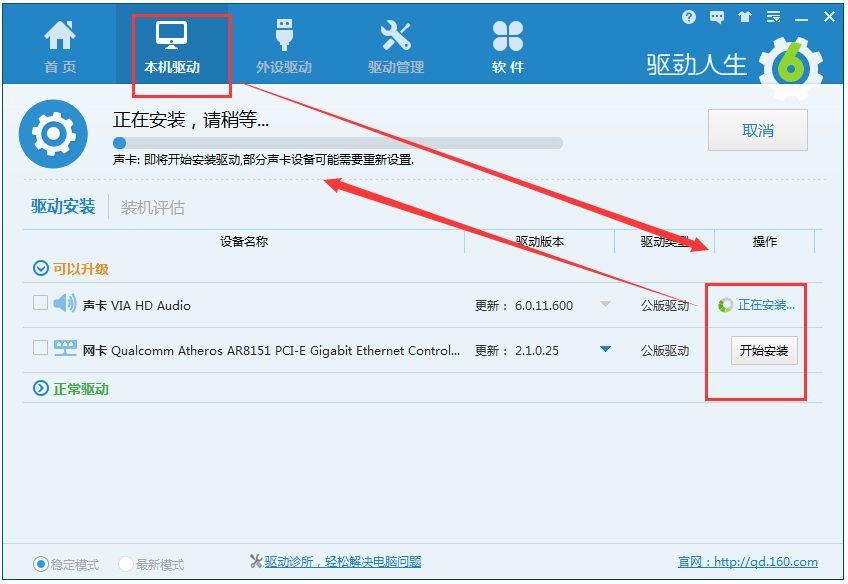Open the 首页 home tab

click(60, 47)
